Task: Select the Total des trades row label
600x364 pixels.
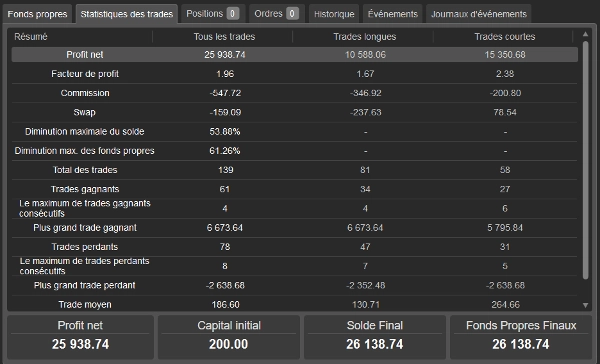Action: pos(85,170)
